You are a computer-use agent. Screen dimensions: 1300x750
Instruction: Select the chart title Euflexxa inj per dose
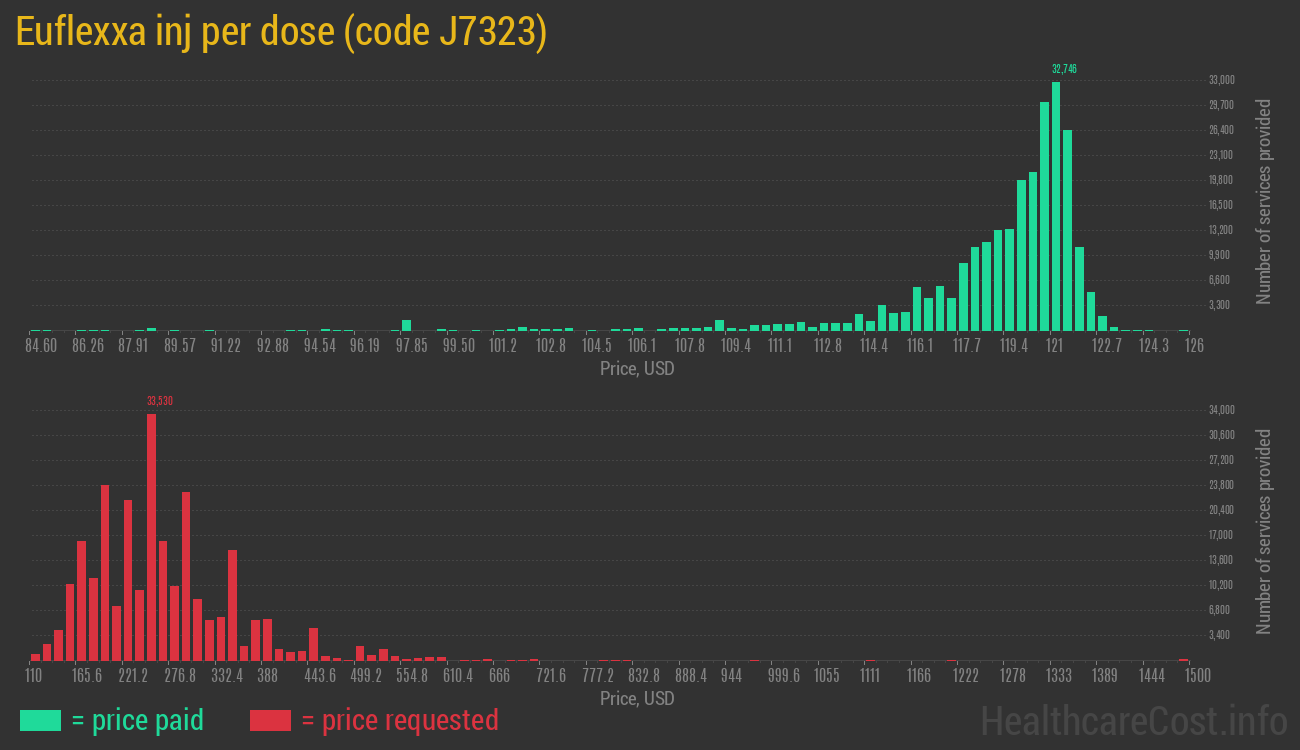click(281, 32)
